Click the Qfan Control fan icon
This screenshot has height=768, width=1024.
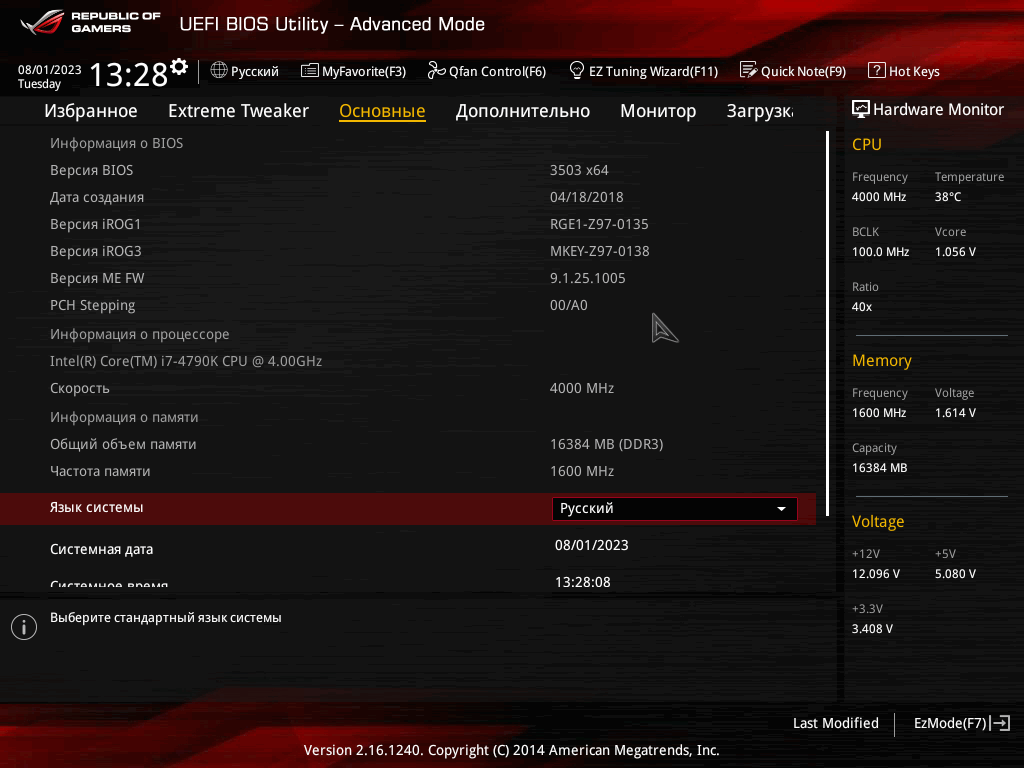(436, 71)
